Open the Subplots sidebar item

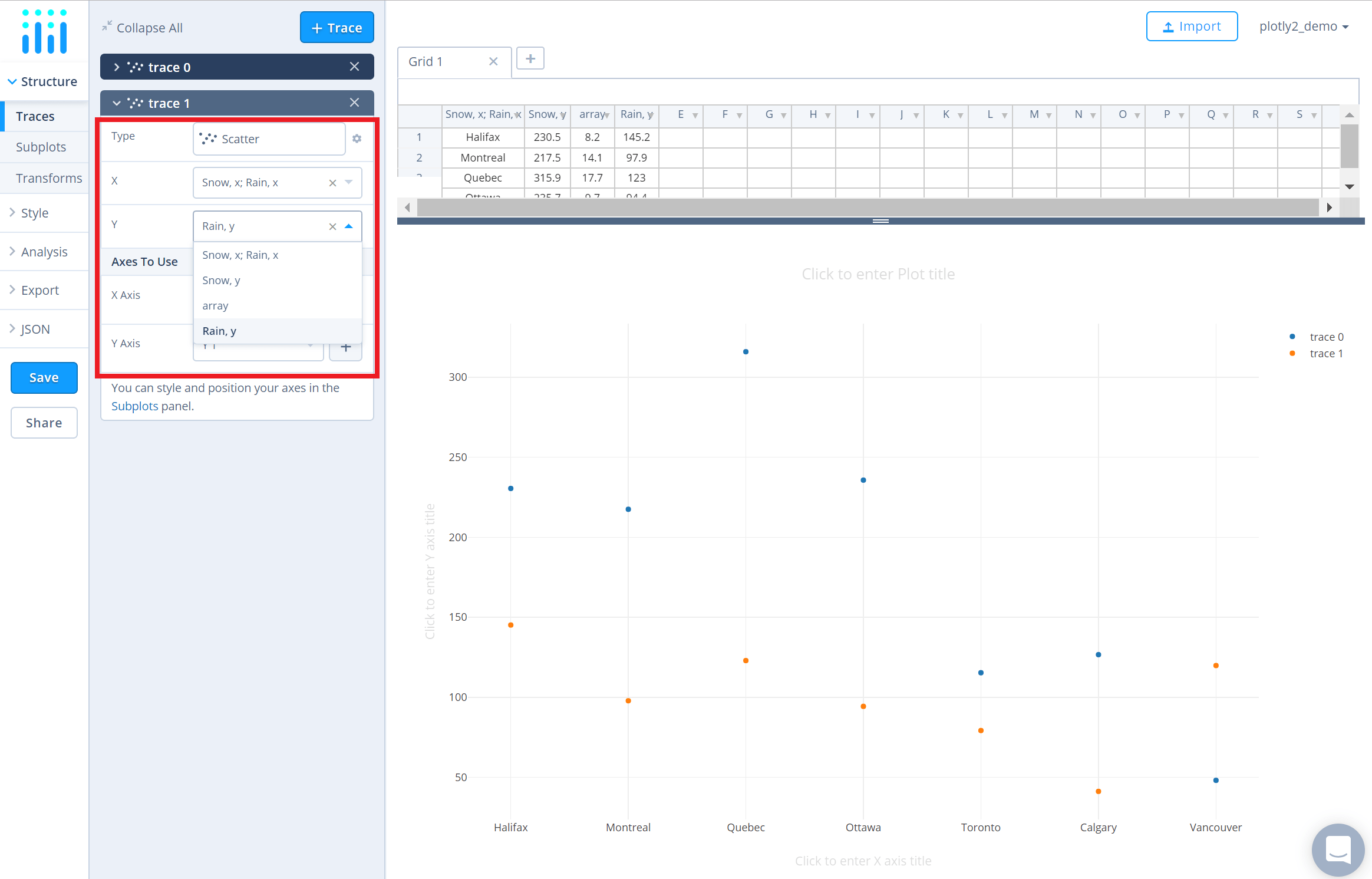(41, 147)
